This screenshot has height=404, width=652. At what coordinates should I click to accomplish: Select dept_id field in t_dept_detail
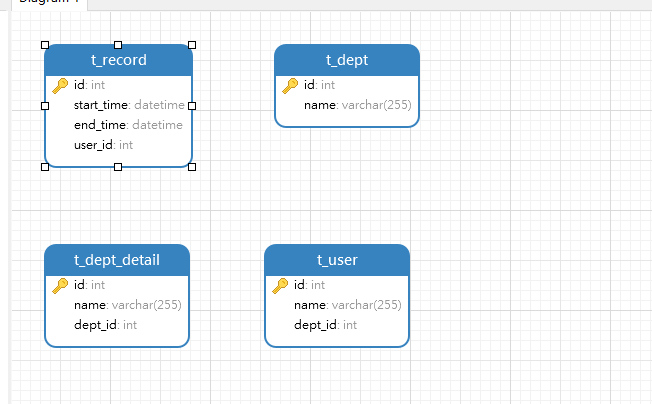pyautogui.click(x=105, y=325)
